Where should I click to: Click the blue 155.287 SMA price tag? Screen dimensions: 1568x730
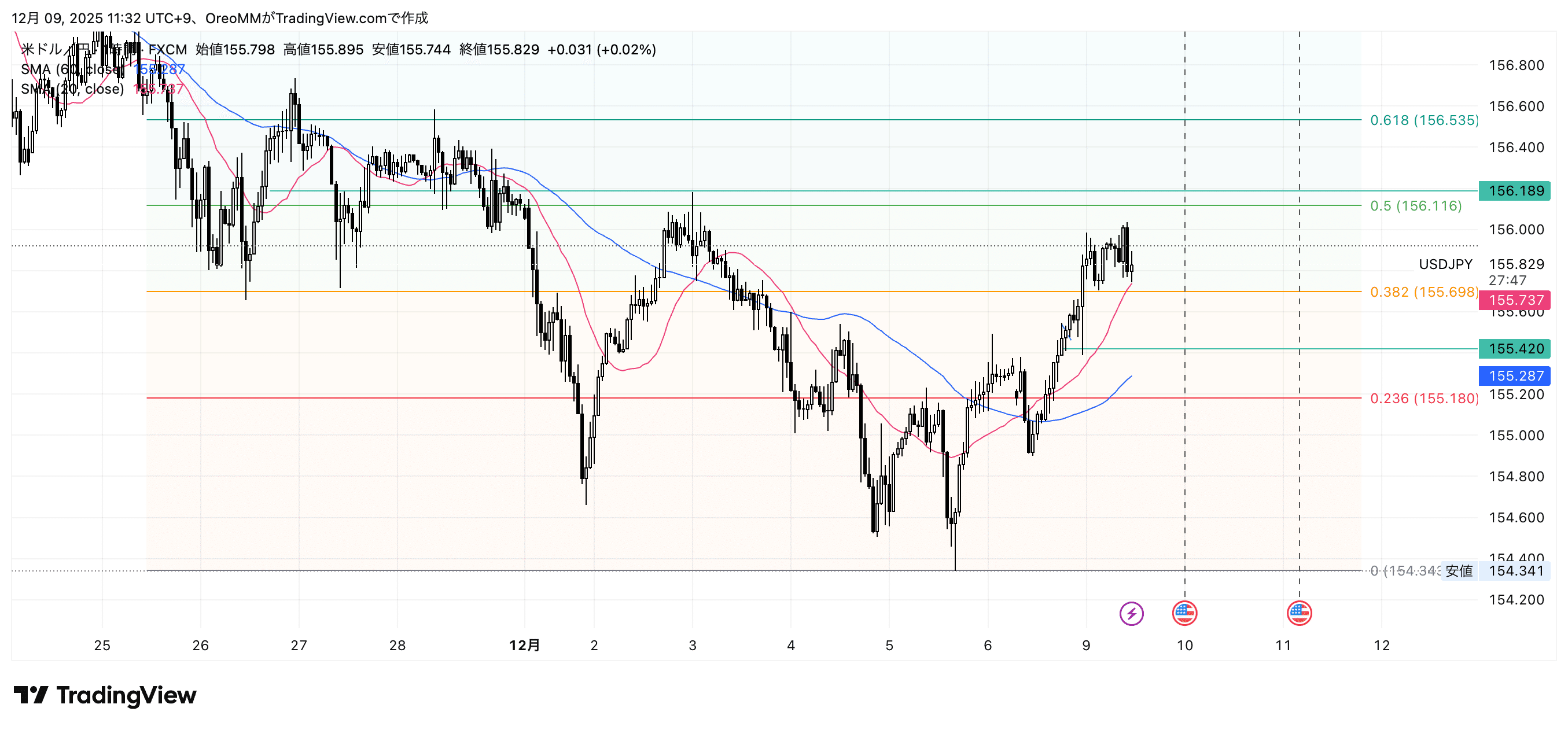pyautogui.click(x=1514, y=376)
